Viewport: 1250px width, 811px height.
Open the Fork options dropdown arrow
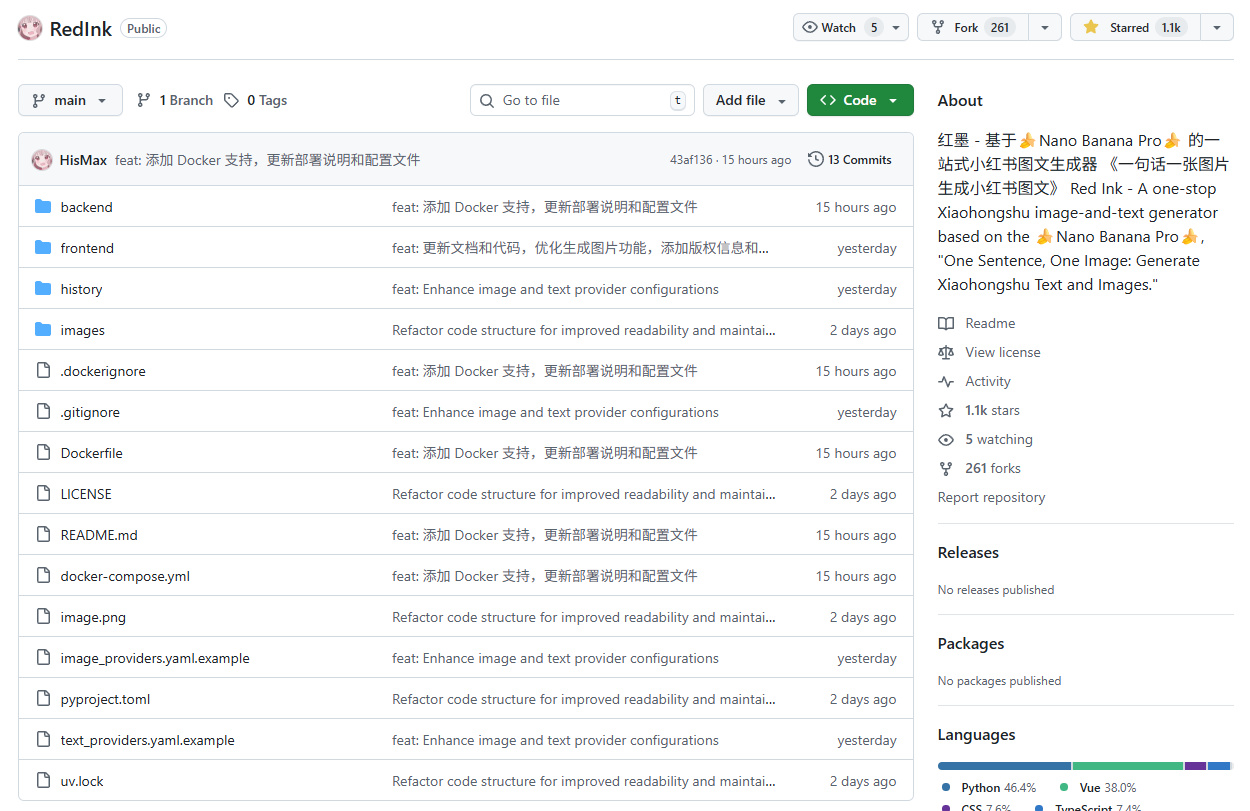coord(1045,27)
